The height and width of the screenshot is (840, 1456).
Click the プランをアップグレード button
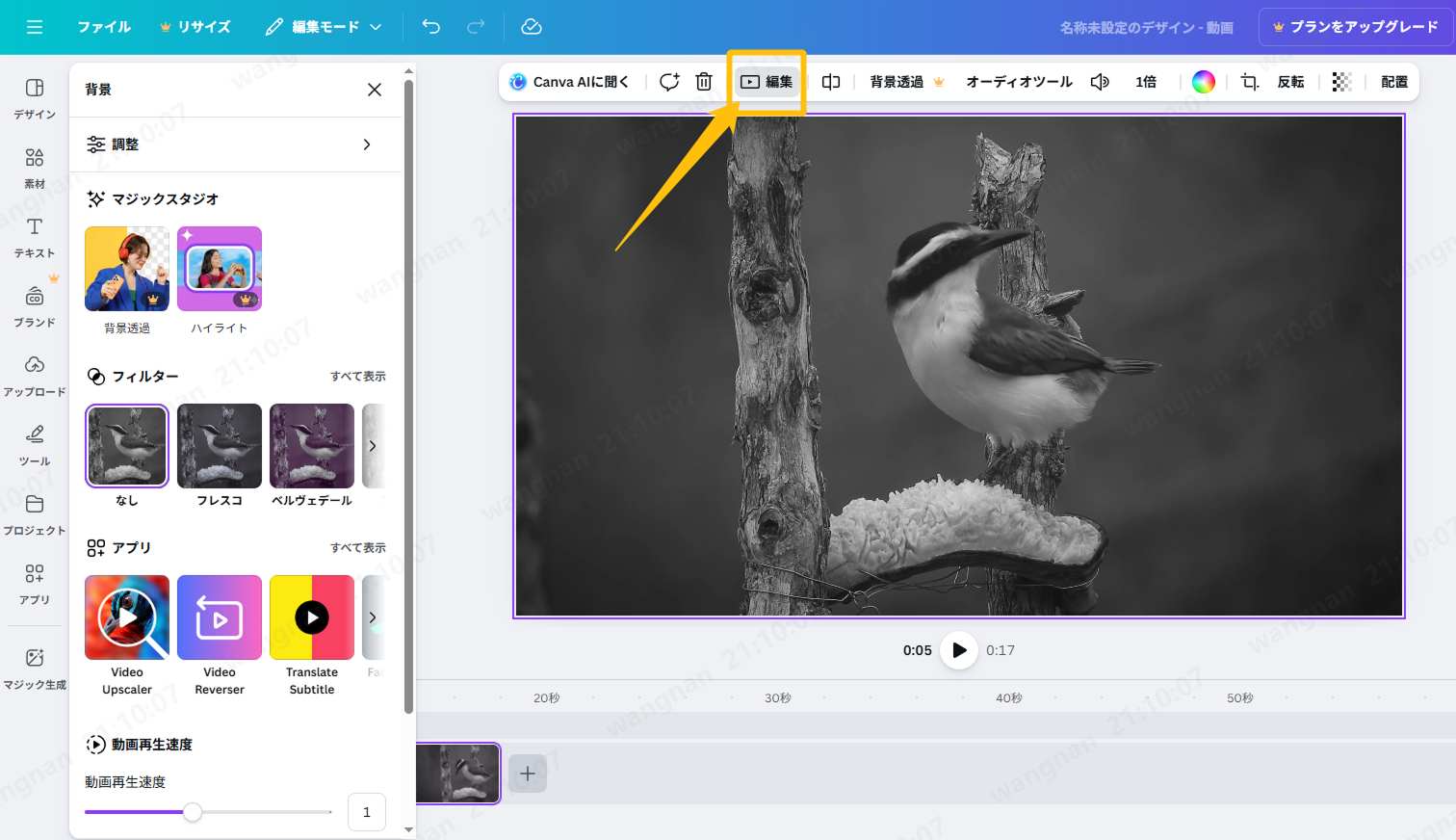[x=1357, y=26]
